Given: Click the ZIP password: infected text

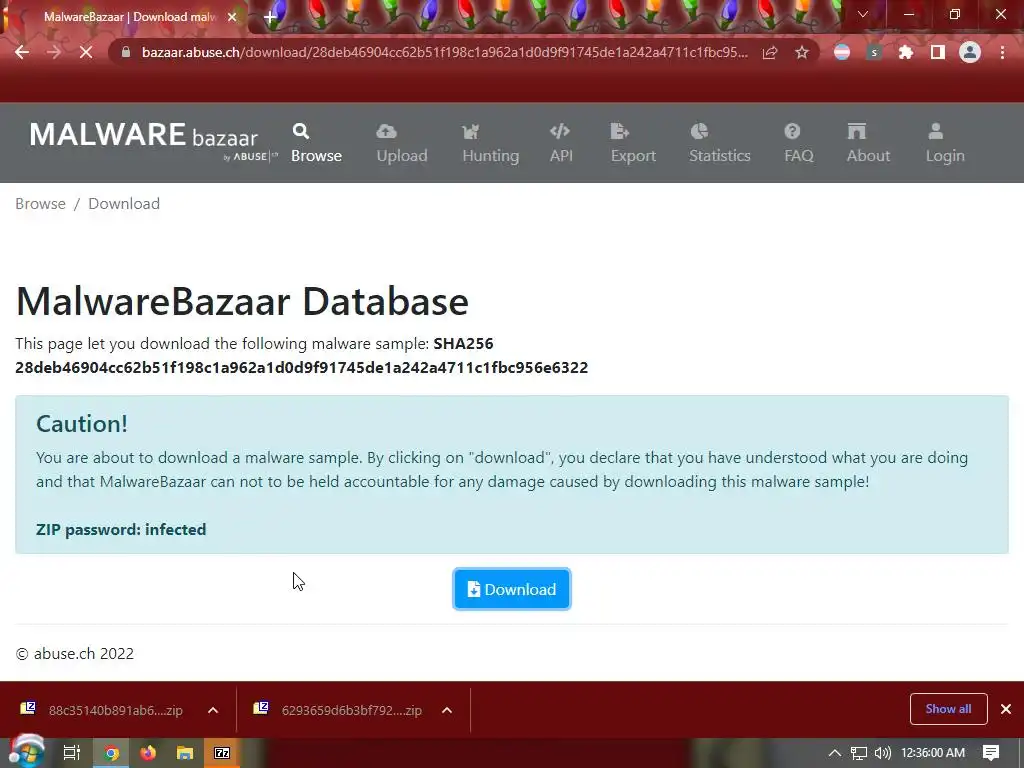Looking at the screenshot, I should (x=121, y=530).
